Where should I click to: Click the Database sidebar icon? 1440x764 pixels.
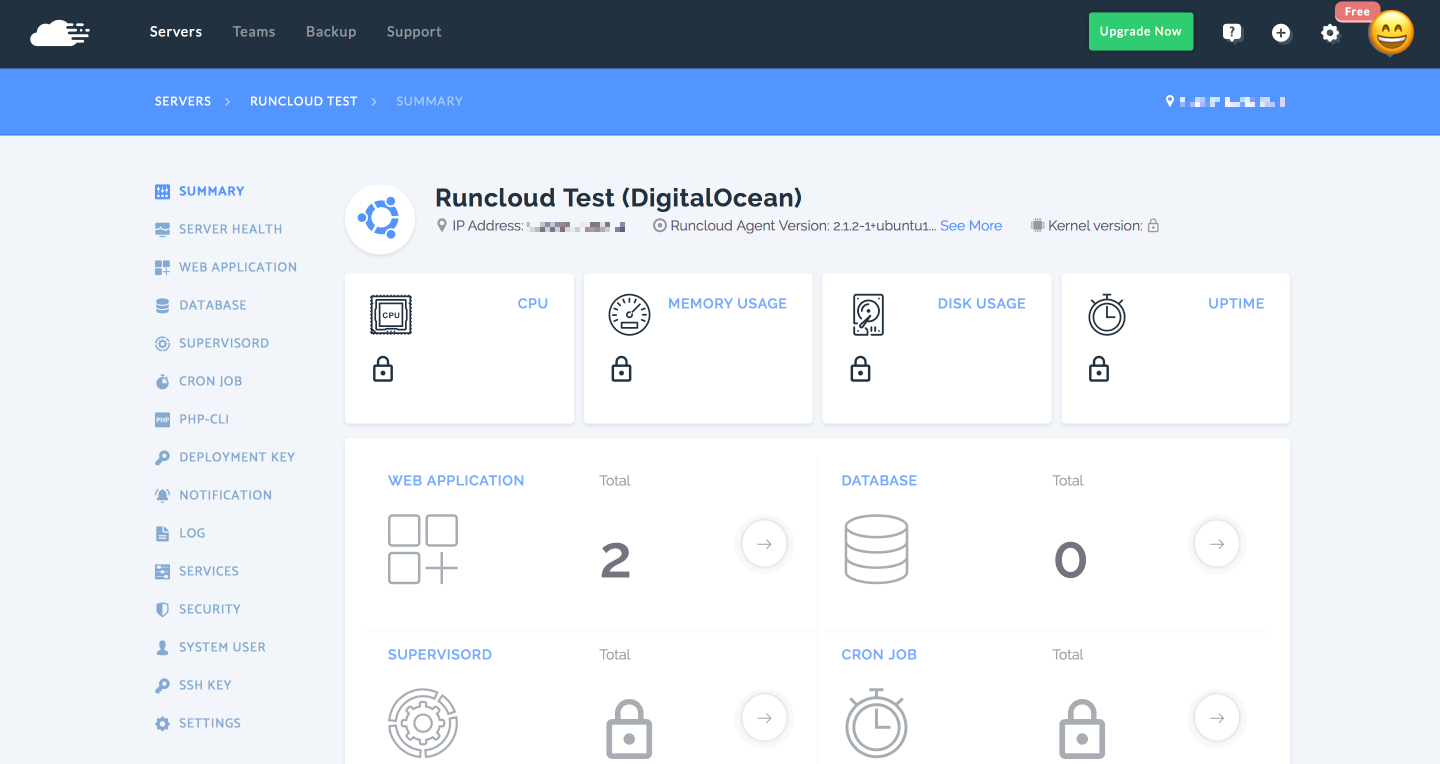tap(162, 305)
